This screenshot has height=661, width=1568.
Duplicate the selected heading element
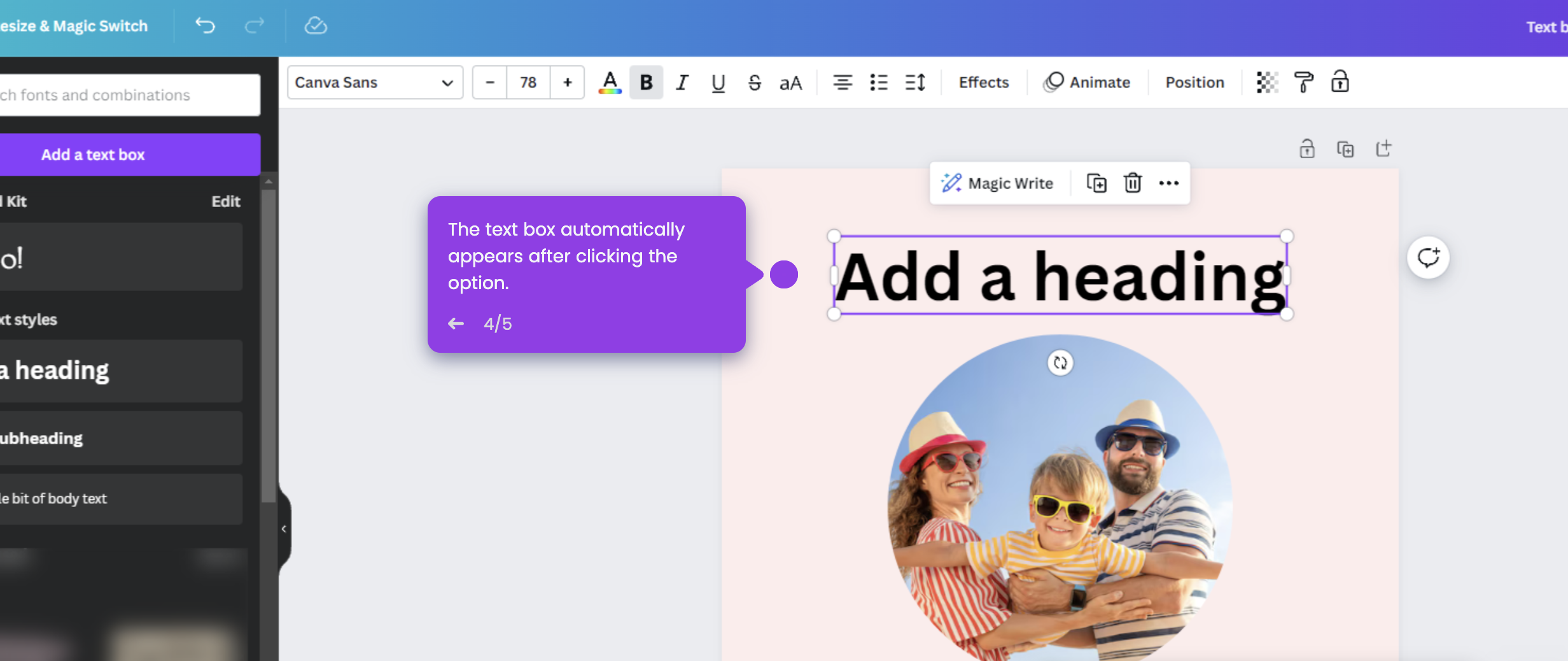[x=1096, y=183]
